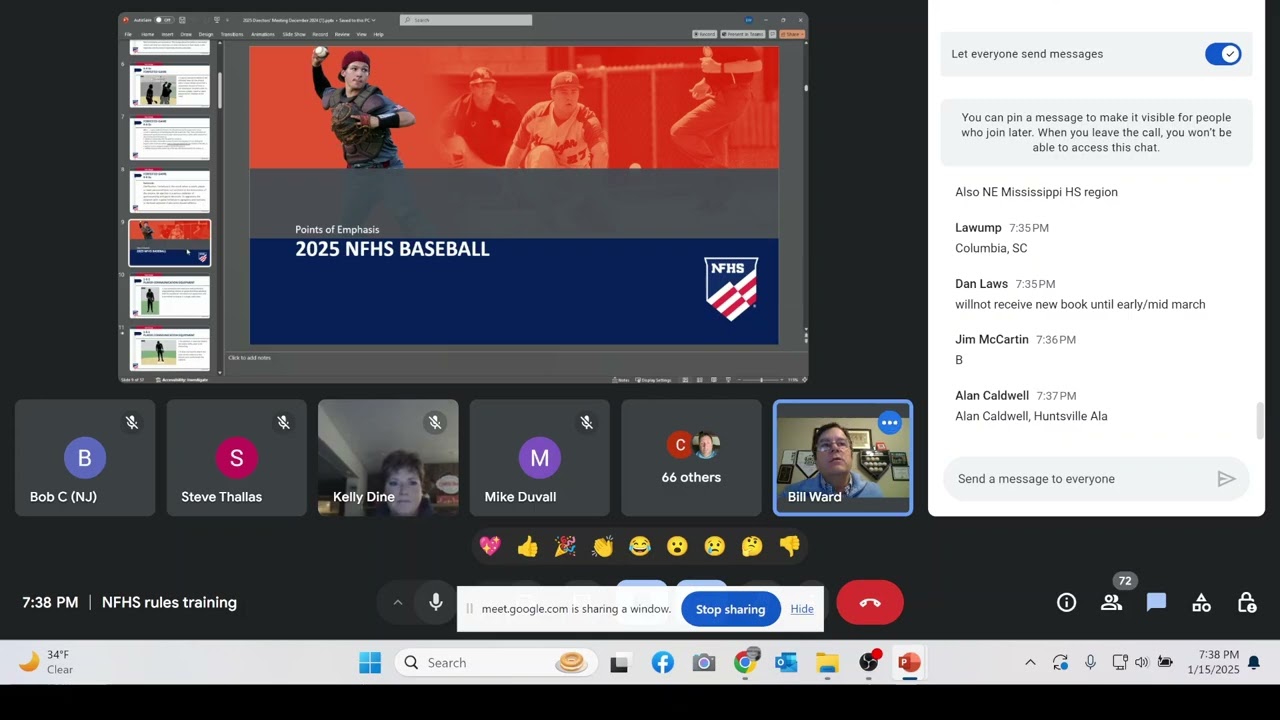Viewport: 1280px width, 720px height.
Task: Open Outlook from the Windows taskbar
Action: point(786,663)
